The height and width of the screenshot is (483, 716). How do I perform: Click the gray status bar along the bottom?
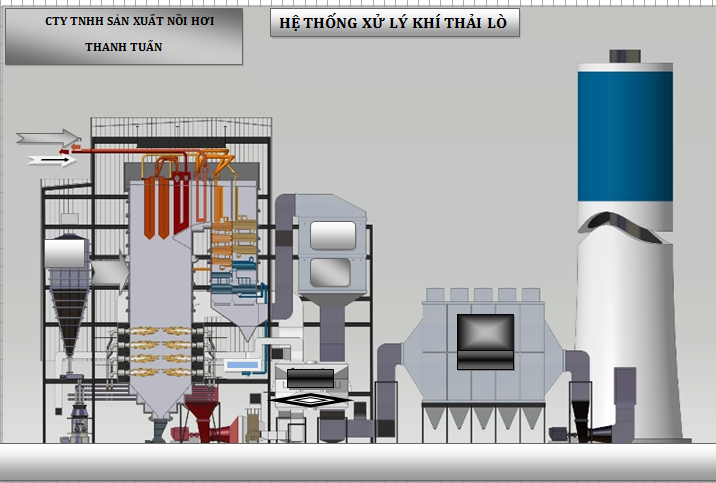point(358,461)
